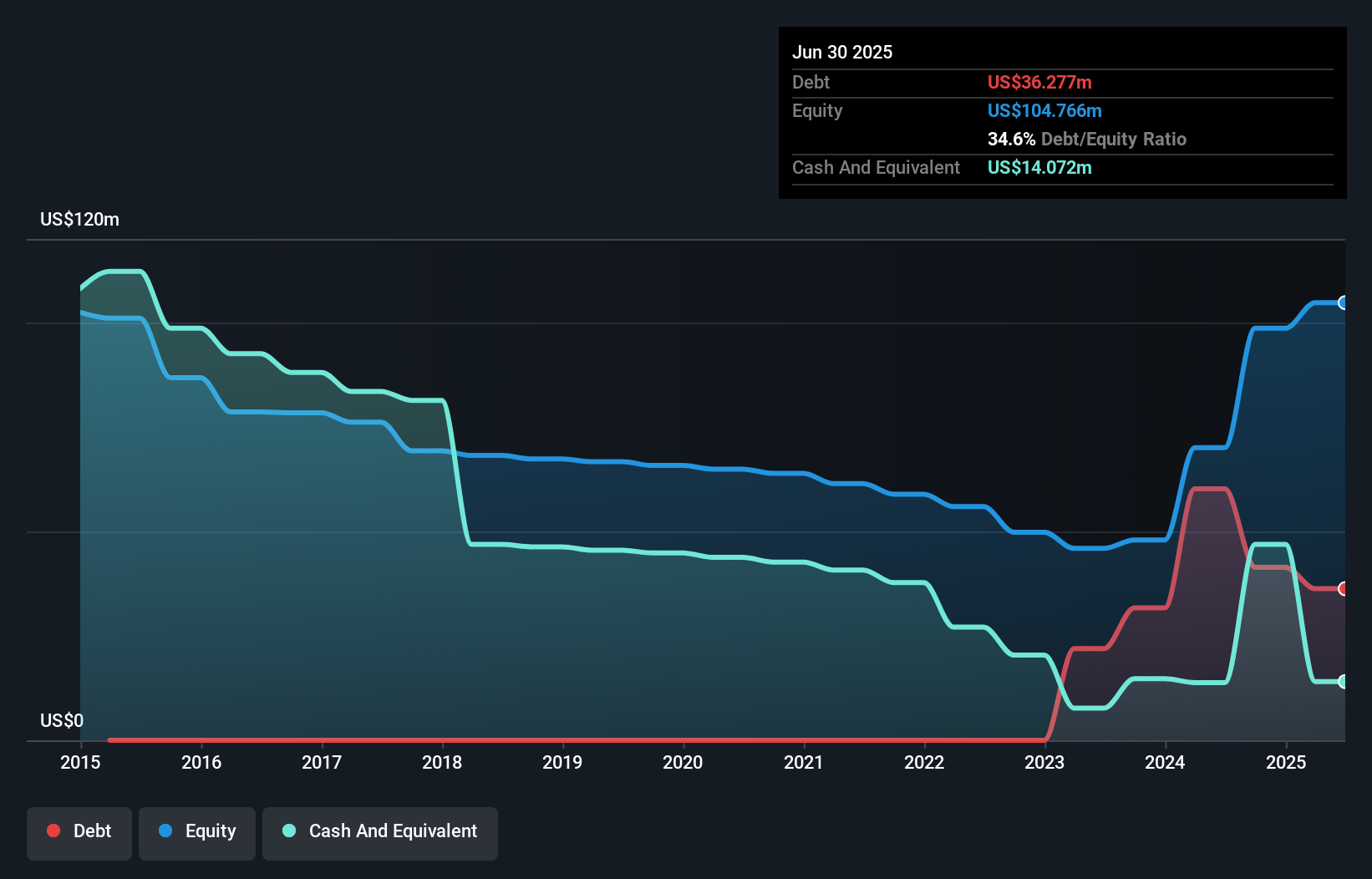Click the Cash endpoint marker on the chart
The image size is (1372, 879).
click(1343, 683)
